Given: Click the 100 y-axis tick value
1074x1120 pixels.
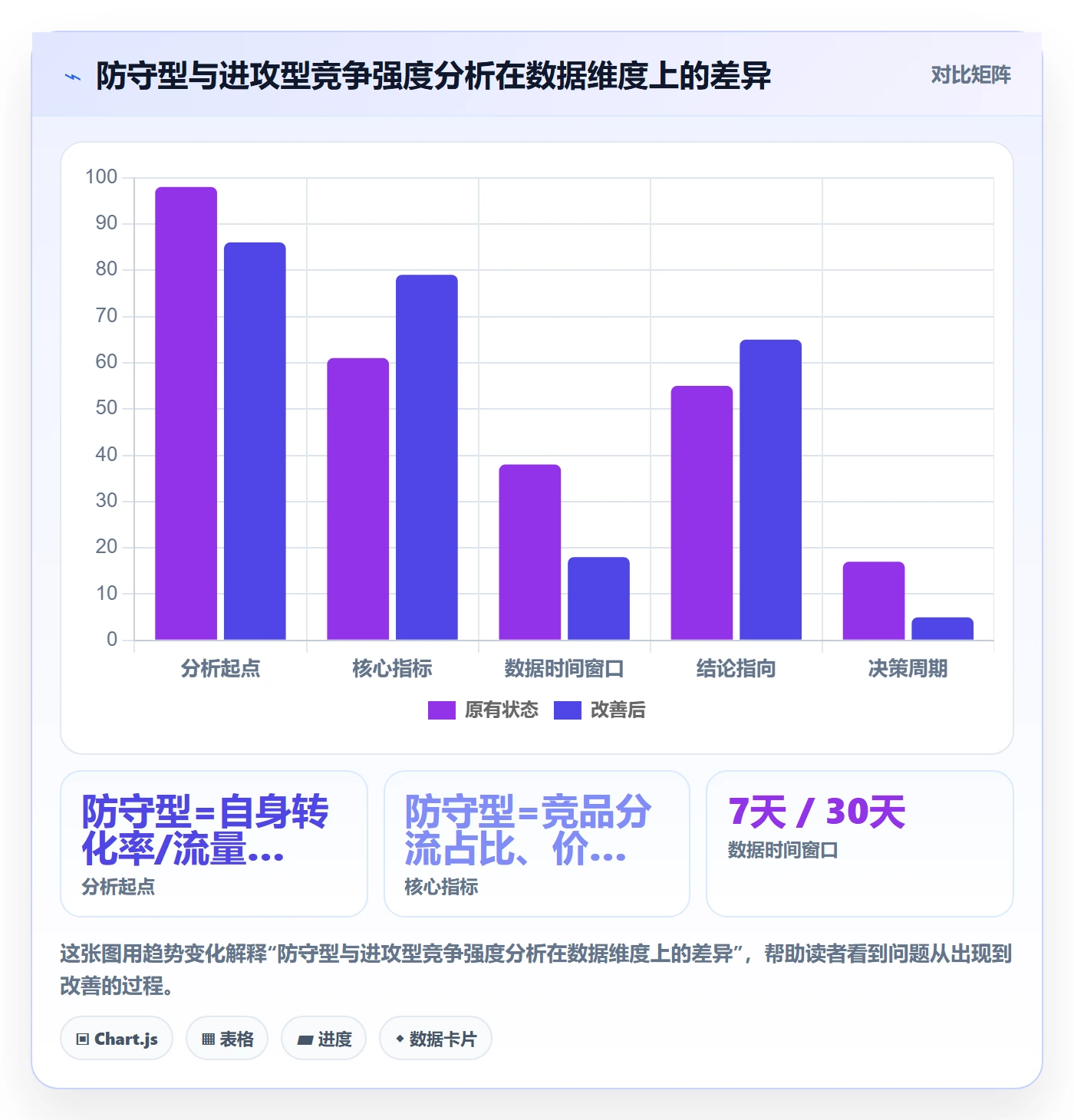Looking at the screenshot, I should (101, 177).
